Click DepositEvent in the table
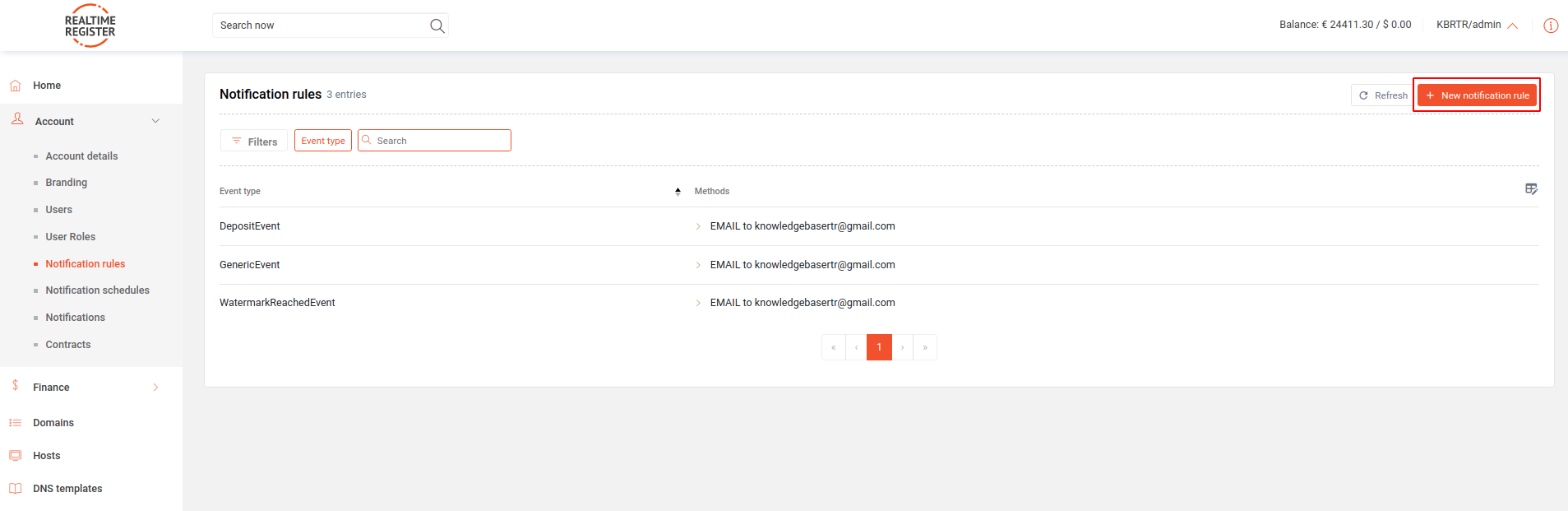 tap(250, 226)
